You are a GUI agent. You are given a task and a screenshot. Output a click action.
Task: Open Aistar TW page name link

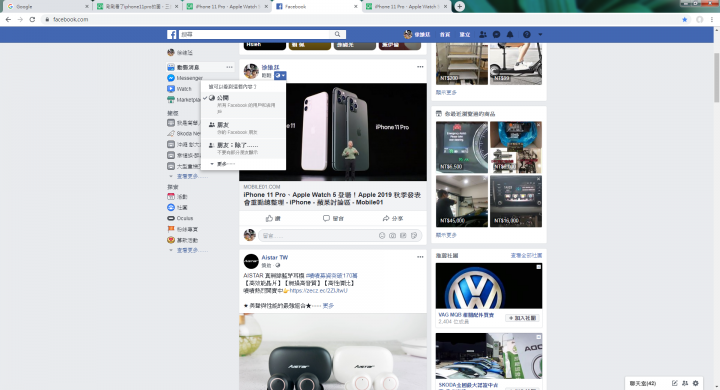[x=275, y=257]
